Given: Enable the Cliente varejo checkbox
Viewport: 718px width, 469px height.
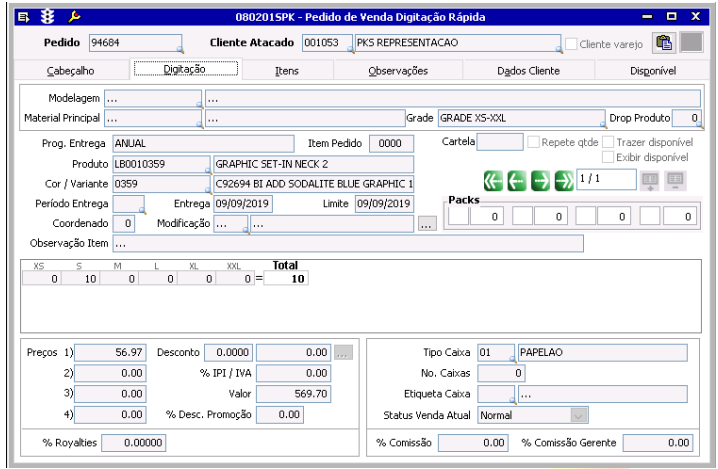Looking at the screenshot, I should pos(572,44).
